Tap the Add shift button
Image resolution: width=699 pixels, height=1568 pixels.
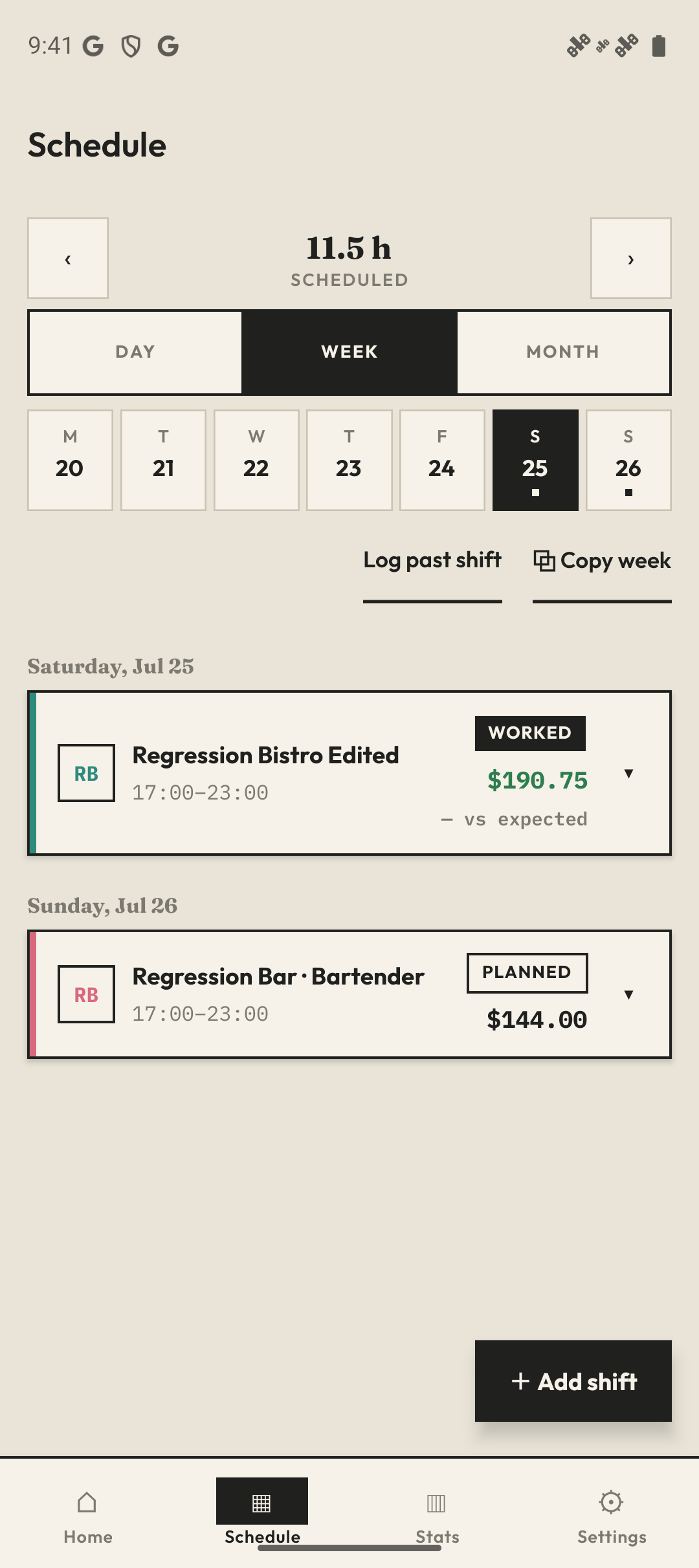[573, 1381]
